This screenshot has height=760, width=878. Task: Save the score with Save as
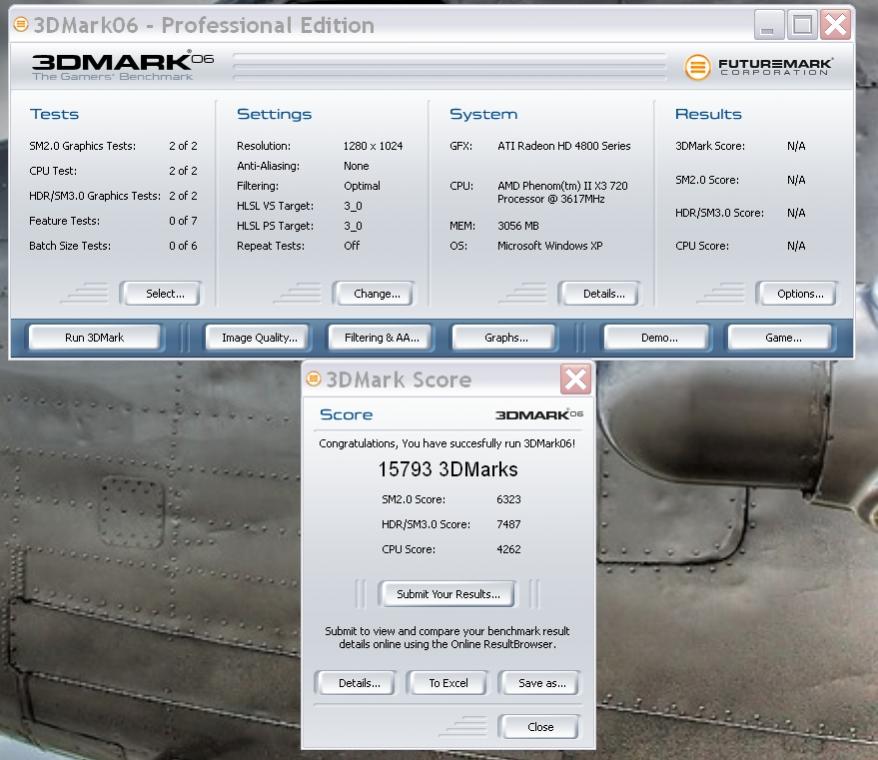pos(541,683)
